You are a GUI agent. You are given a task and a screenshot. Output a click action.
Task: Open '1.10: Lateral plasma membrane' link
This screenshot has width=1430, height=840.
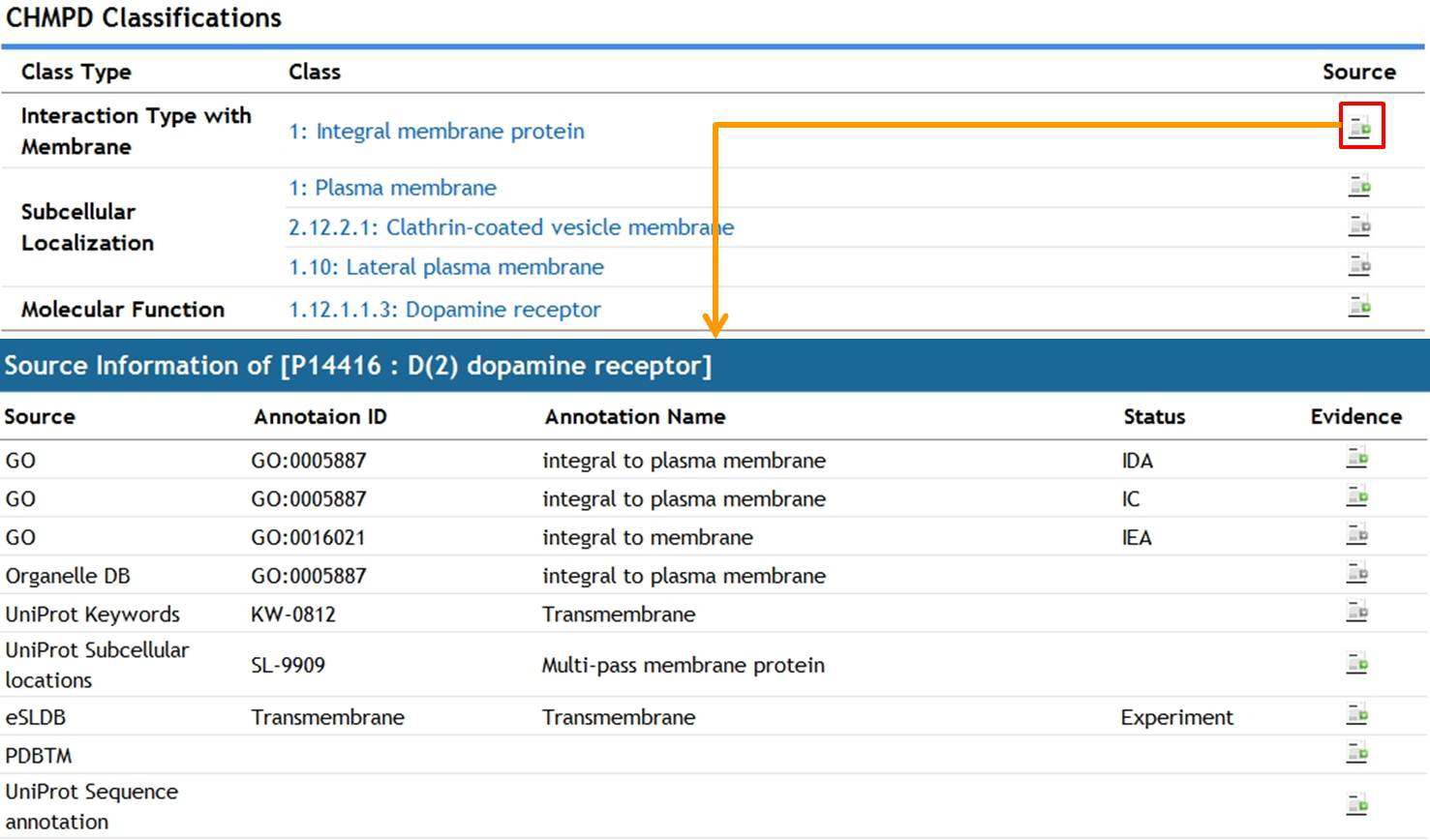coord(446,267)
